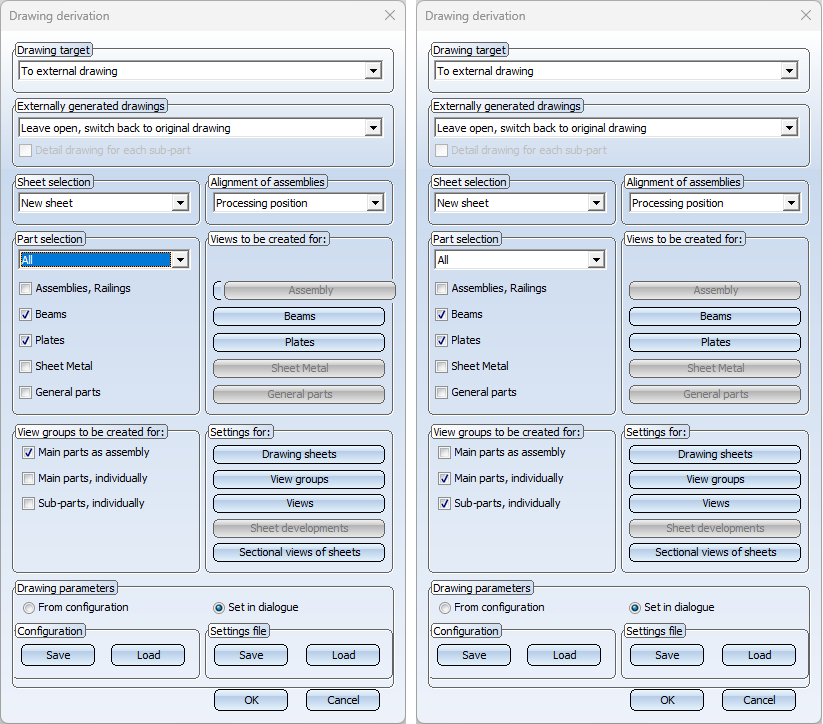Screen dimensions: 823x724
Task: Uncheck Plates checkbox in right dialog
Action: point(441,340)
